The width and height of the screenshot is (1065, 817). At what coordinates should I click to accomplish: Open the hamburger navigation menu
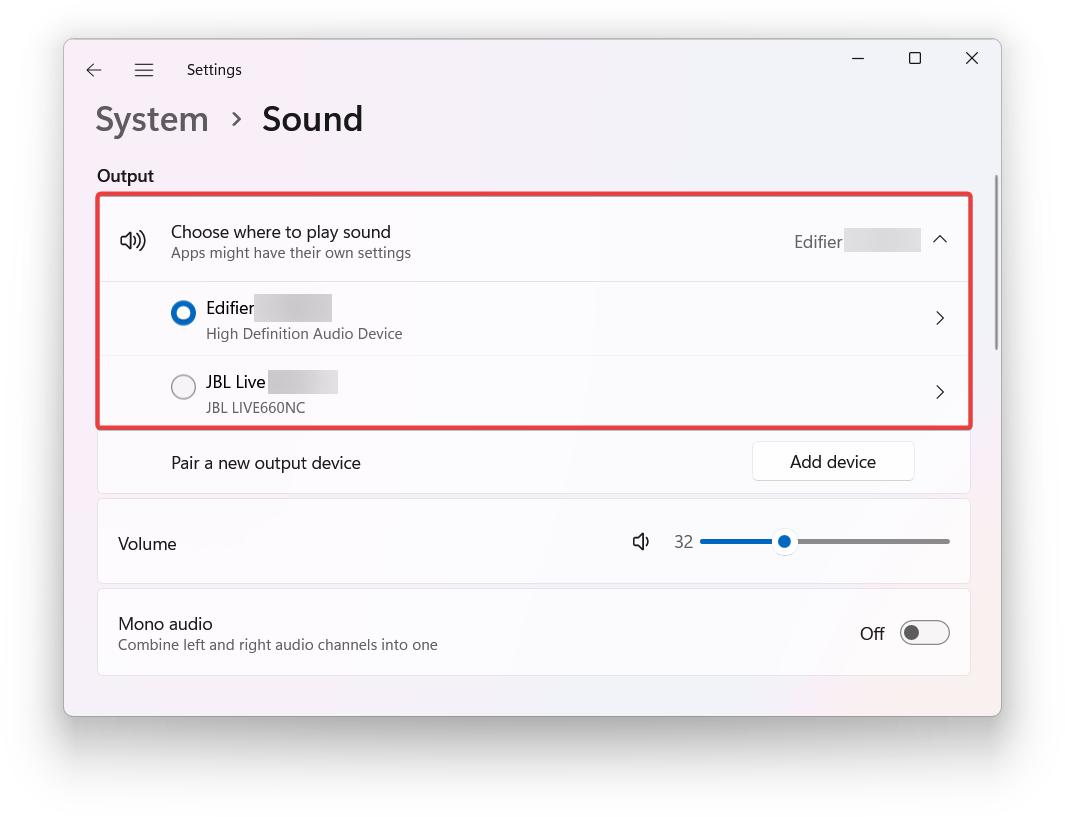coord(144,70)
